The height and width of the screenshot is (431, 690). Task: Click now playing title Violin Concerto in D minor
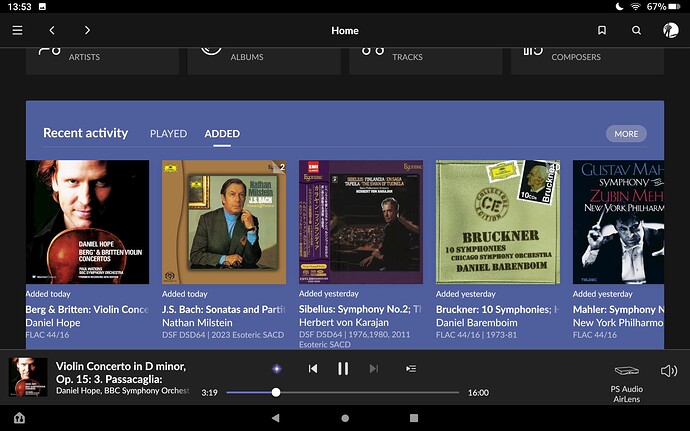coord(121,372)
